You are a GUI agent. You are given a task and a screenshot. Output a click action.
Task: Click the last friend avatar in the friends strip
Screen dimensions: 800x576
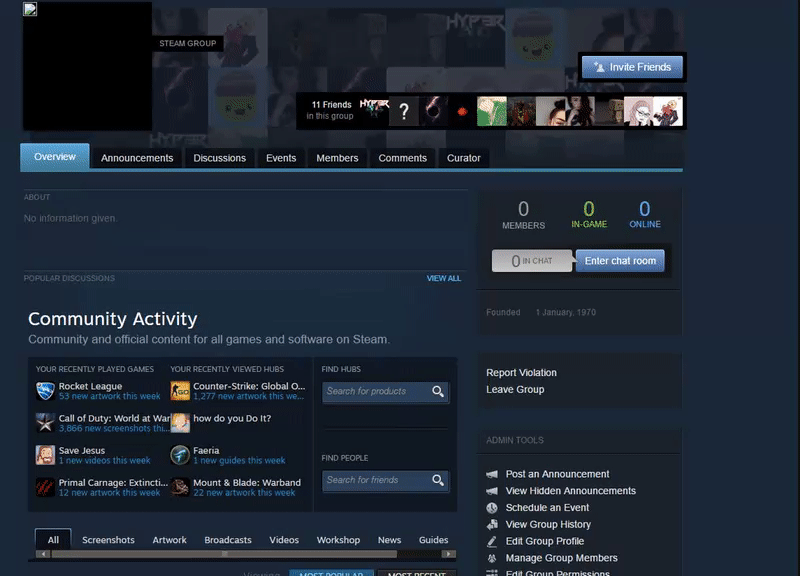tap(668, 111)
